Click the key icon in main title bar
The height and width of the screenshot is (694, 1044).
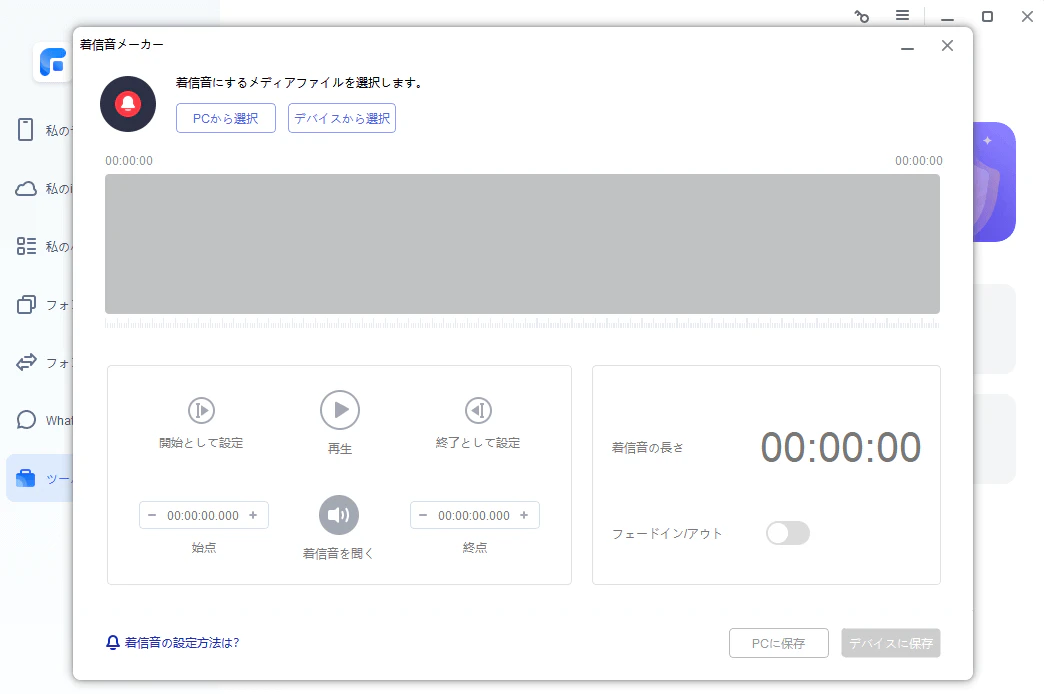862,16
